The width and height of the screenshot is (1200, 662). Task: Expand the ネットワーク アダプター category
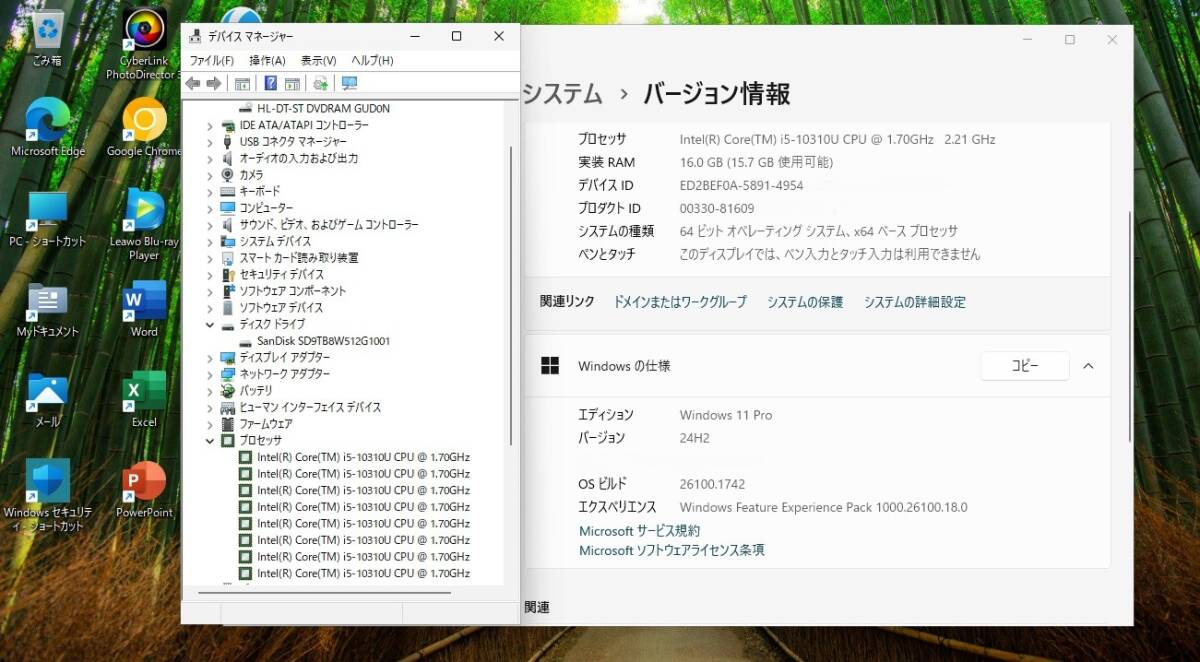209,374
